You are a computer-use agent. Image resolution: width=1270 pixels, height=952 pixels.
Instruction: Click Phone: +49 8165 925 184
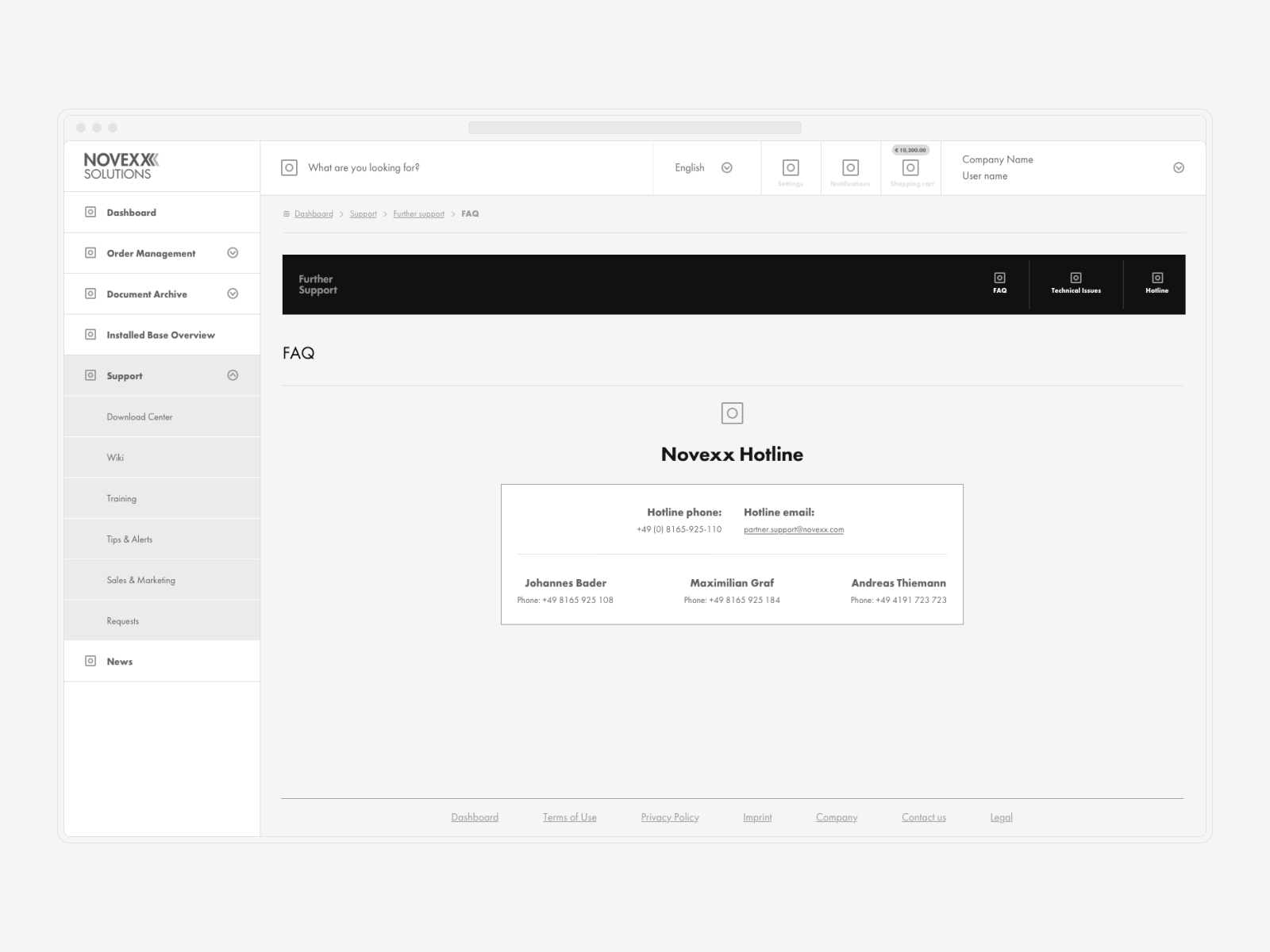(x=732, y=601)
